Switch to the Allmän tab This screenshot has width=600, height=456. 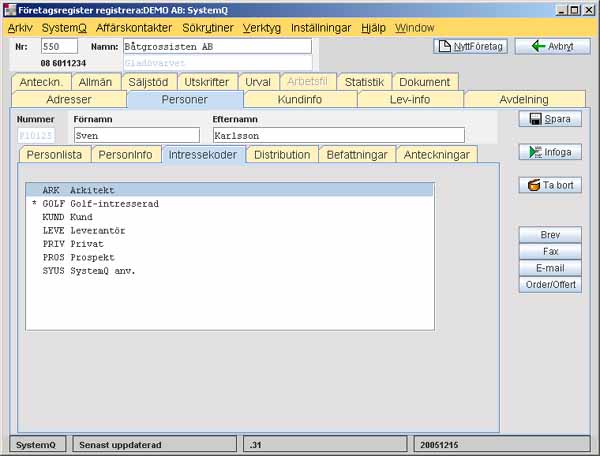tap(95, 82)
